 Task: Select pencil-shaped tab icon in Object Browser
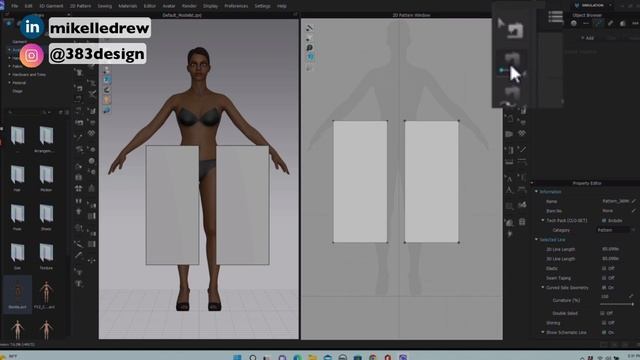click(x=611, y=24)
